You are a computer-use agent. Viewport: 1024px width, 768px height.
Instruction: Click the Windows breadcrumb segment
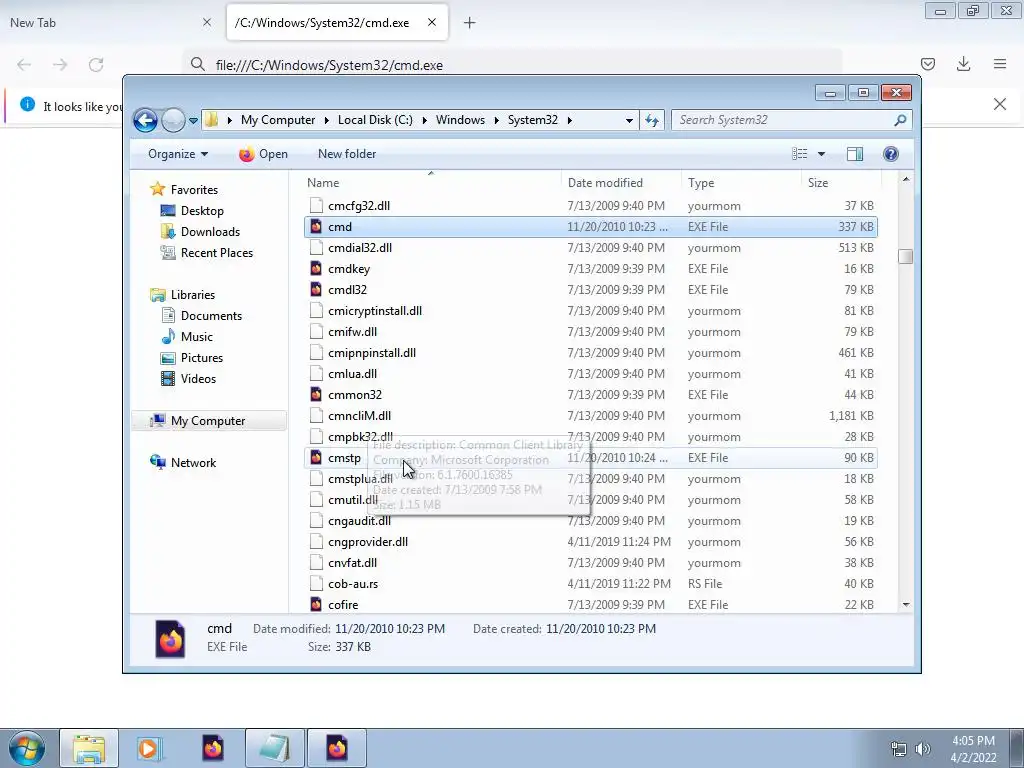pyautogui.click(x=460, y=120)
